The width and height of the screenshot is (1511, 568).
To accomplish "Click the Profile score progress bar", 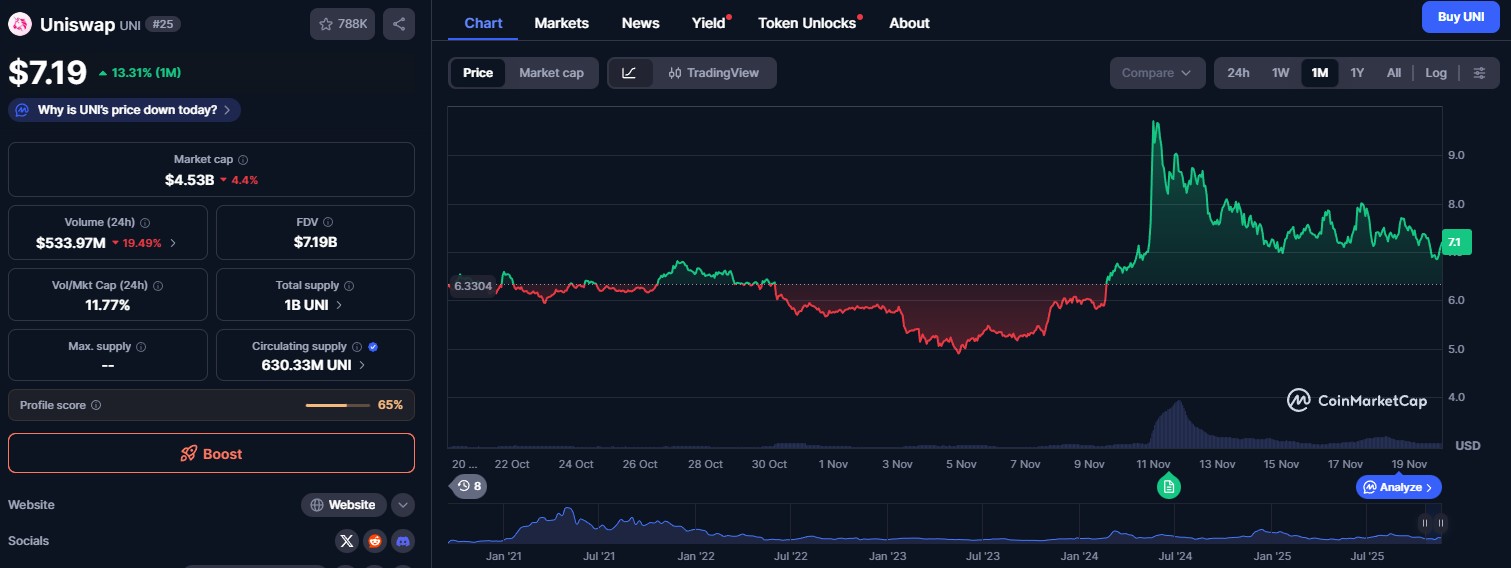I will [x=340, y=405].
